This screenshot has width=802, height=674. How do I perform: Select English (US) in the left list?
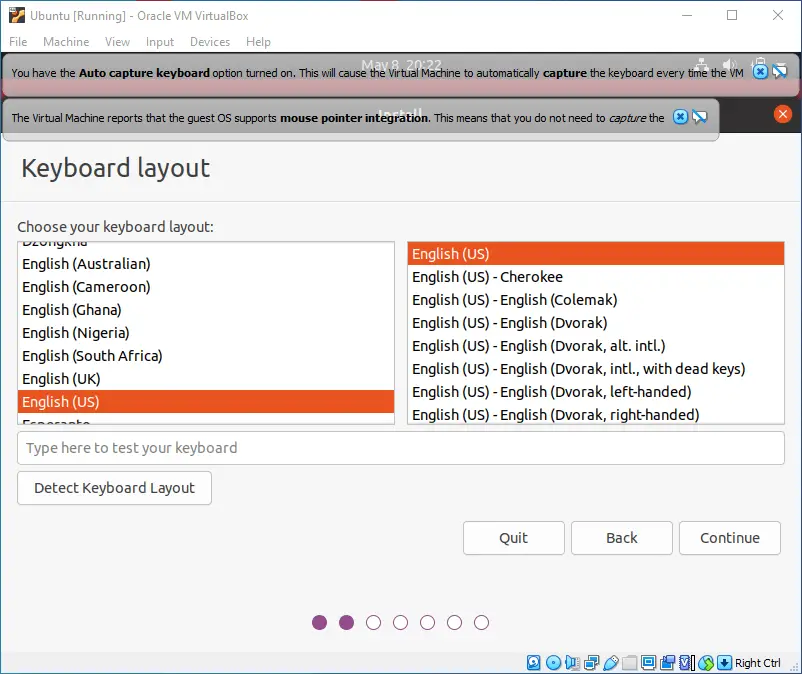206,402
